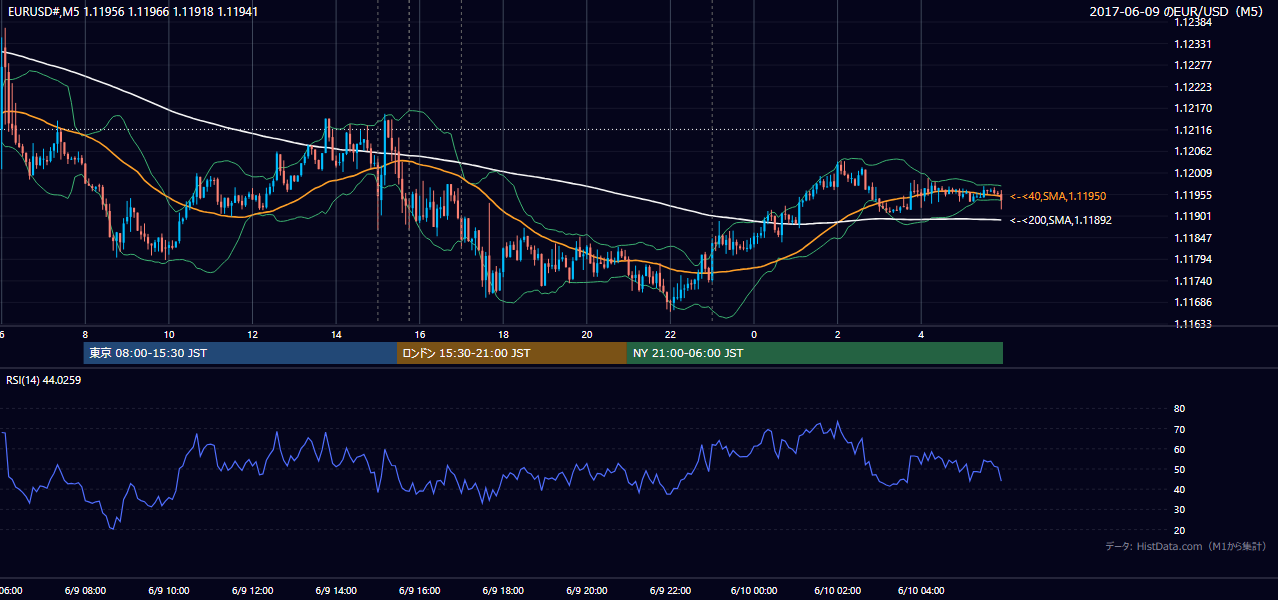Click the RSI(14) 44.0259 indicator label
This screenshot has height=600, width=1278.
tap(44, 380)
